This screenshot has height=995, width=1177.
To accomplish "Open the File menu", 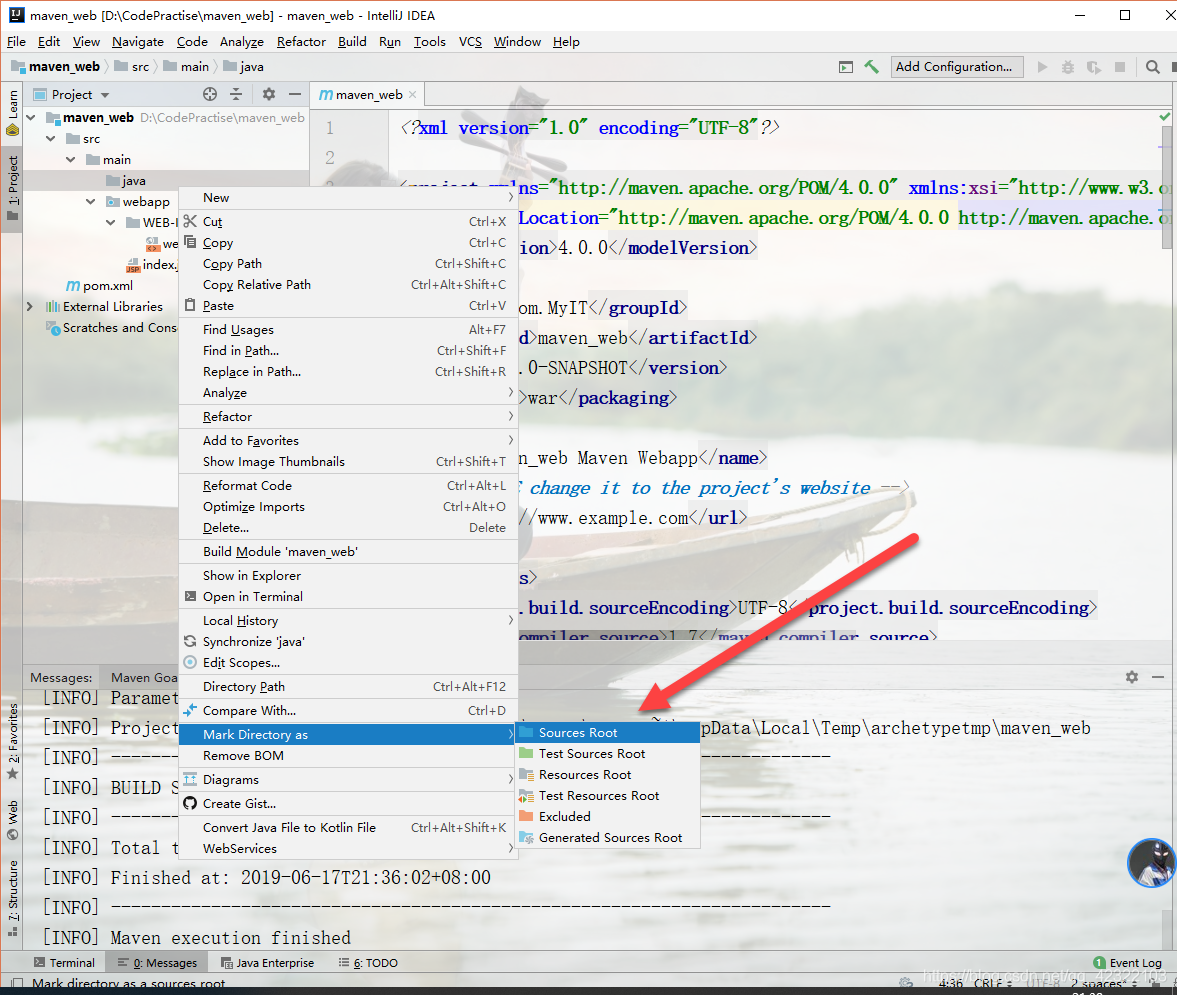I will tap(17, 41).
